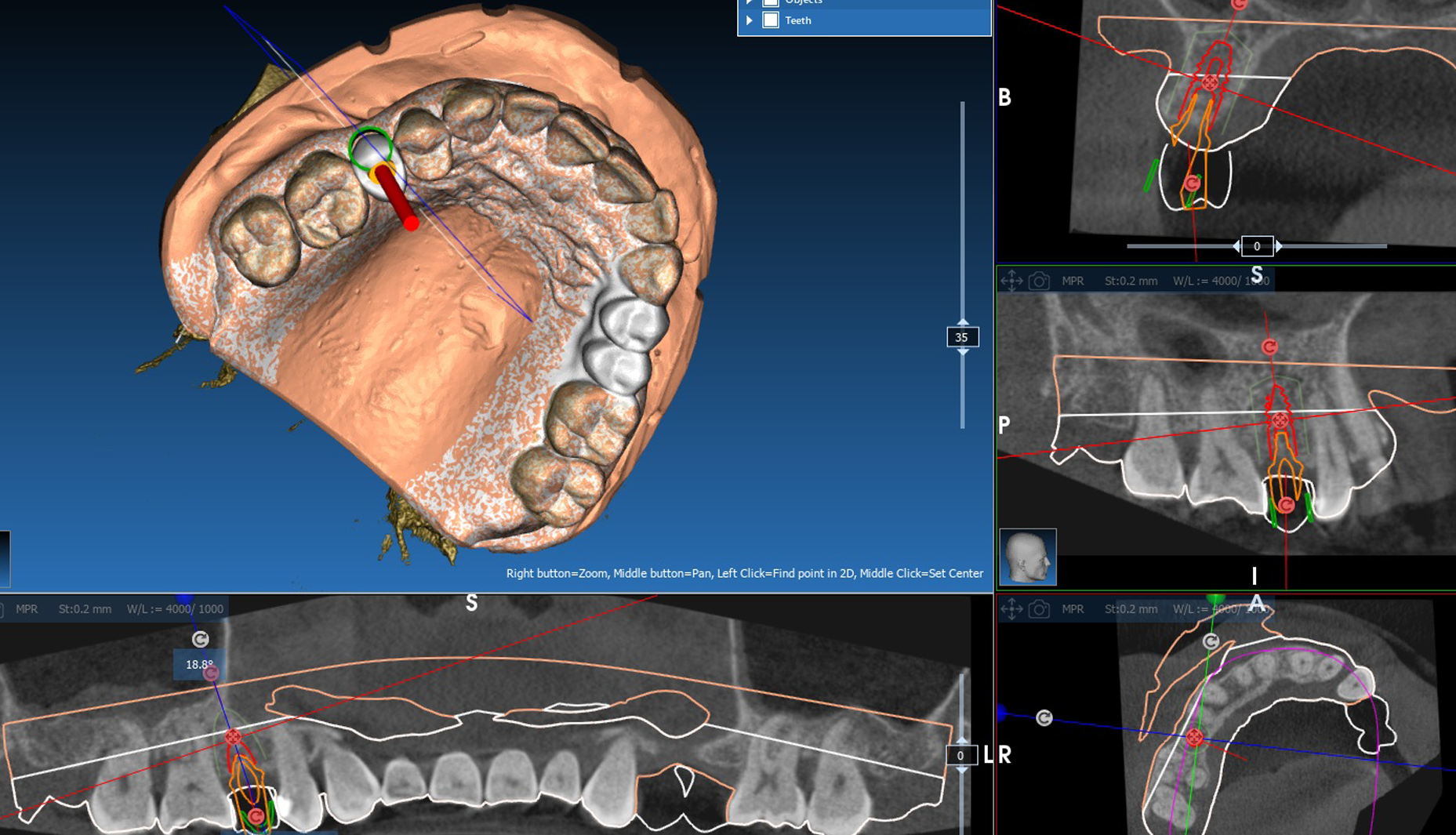This screenshot has width=1456, height=835.
Task: Take a snapshot in the coronal MPR view
Action: pos(1038,280)
